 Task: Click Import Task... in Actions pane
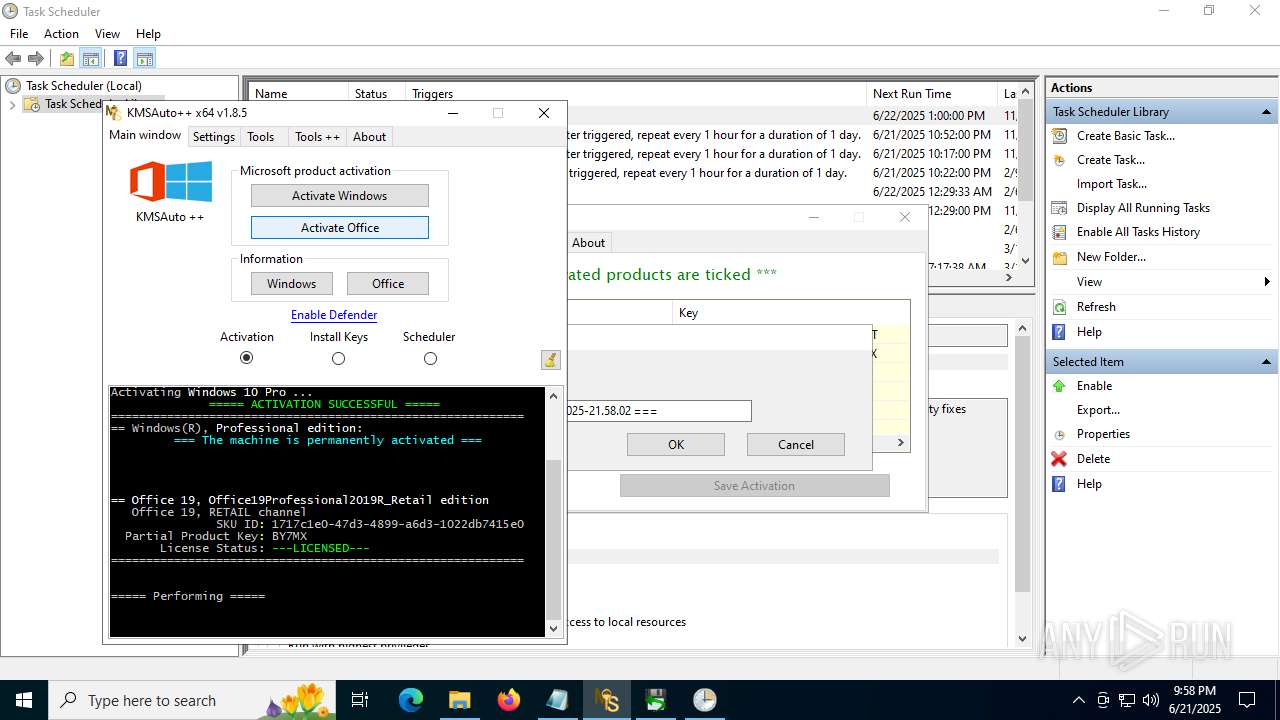pyautogui.click(x=1111, y=184)
